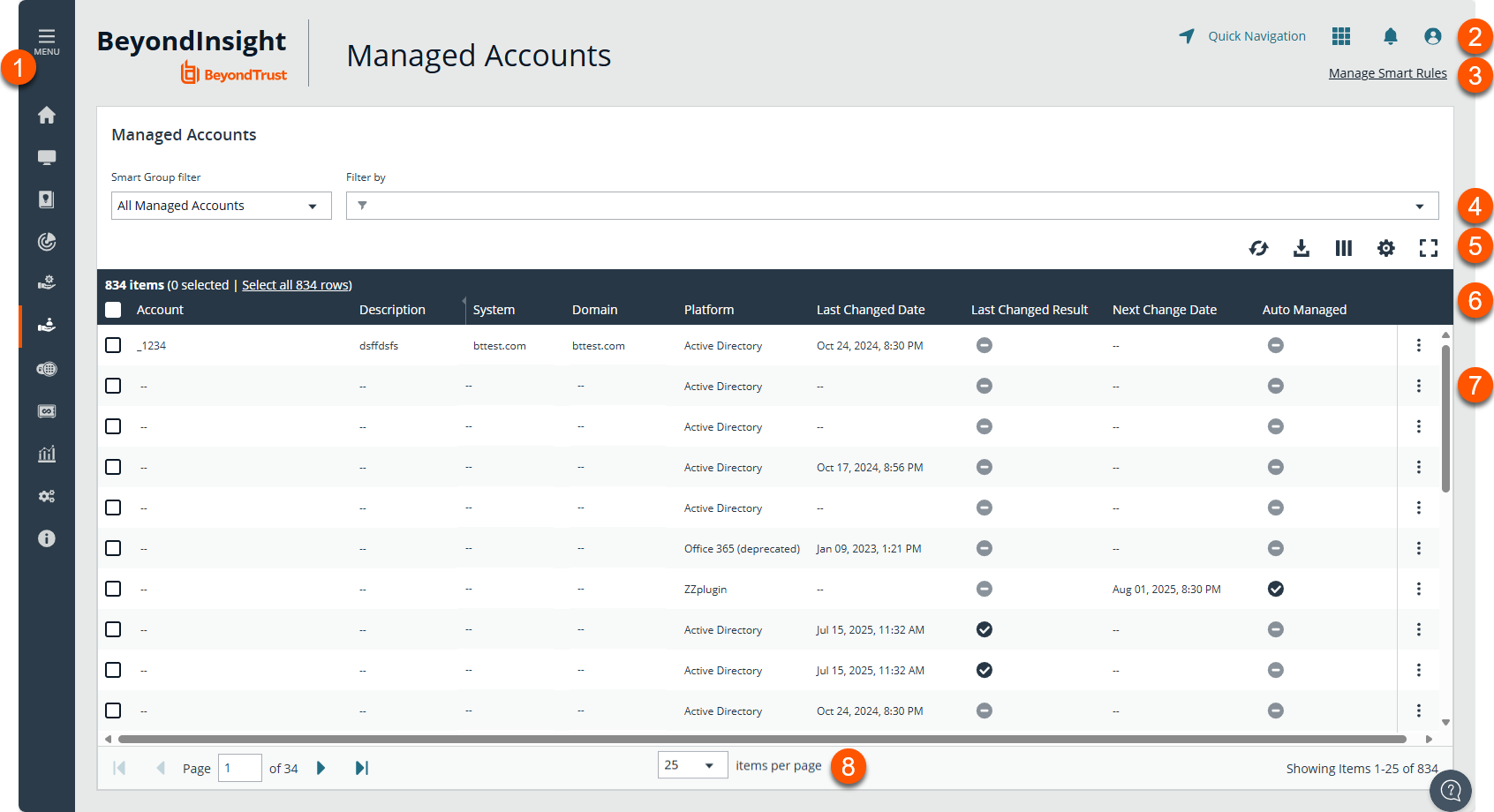Image resolution: width=1494 pixels, height=812 pixels.
Task: Open actions menu for account _1234
Action: 1419,345
